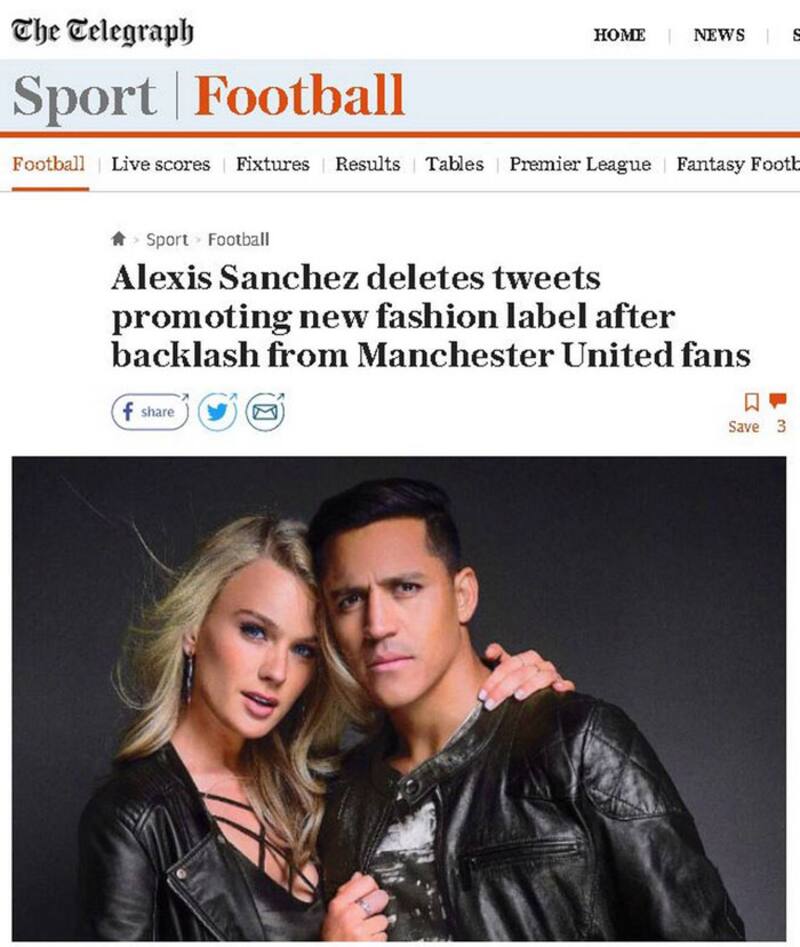Save the article with bookmark icon
Image resolution: width=800 pixels, height=947 pixels.
751,402
